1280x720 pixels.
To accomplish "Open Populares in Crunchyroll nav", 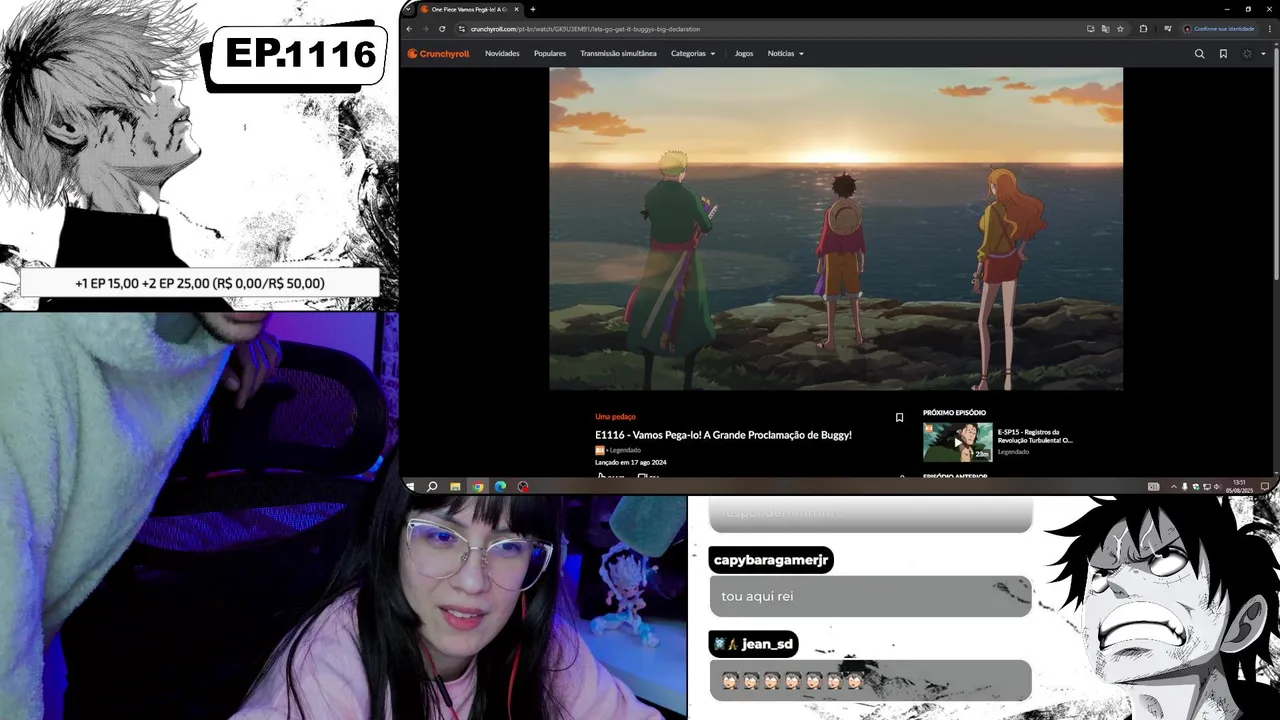I will [x=550, y=54].
